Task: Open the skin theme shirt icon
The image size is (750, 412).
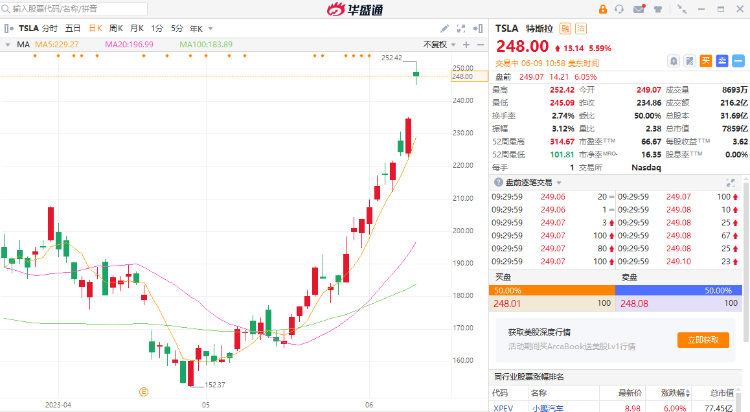Action: tap(658, 9)
